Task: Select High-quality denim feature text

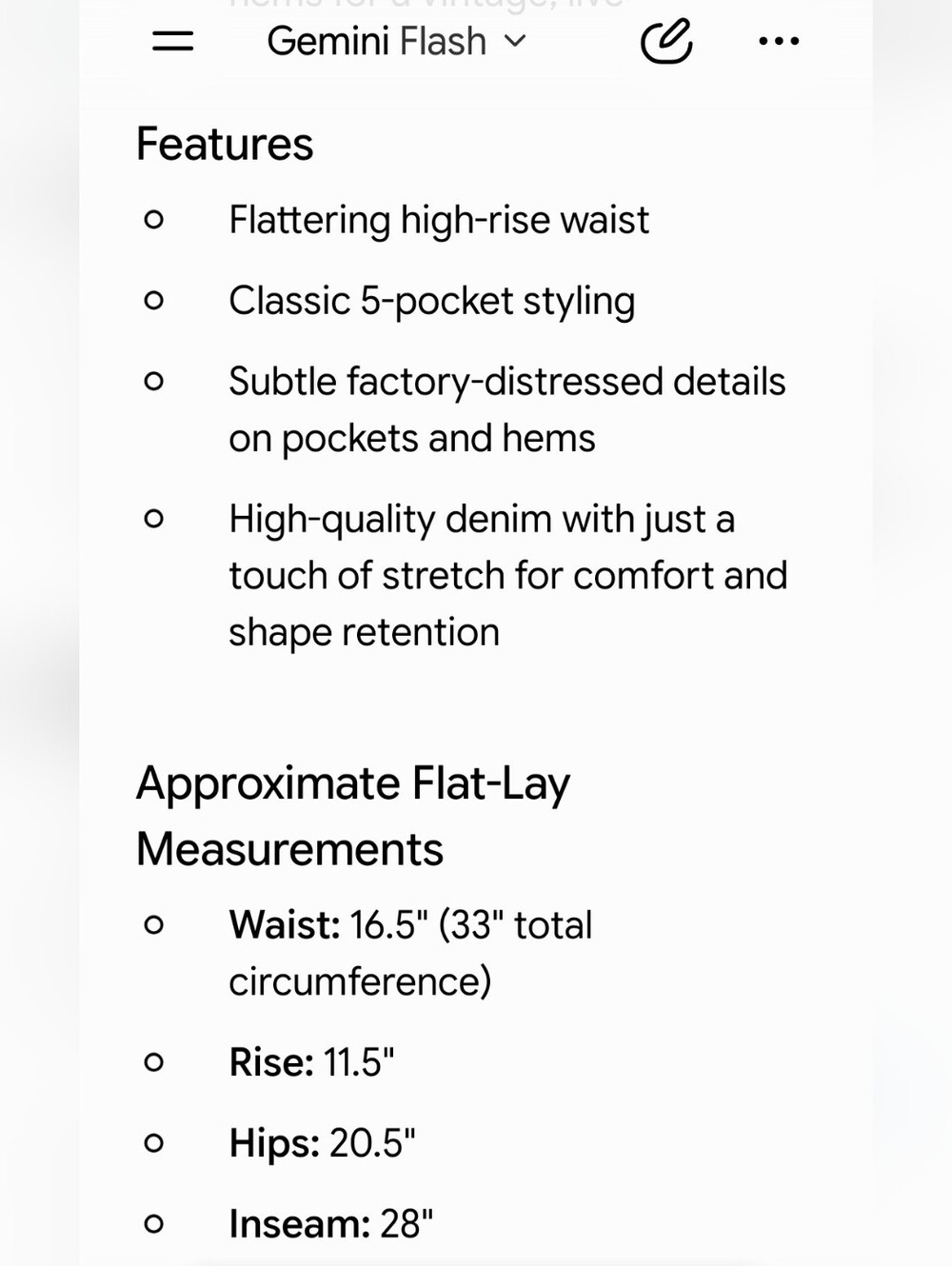Action: coord(508,575)
